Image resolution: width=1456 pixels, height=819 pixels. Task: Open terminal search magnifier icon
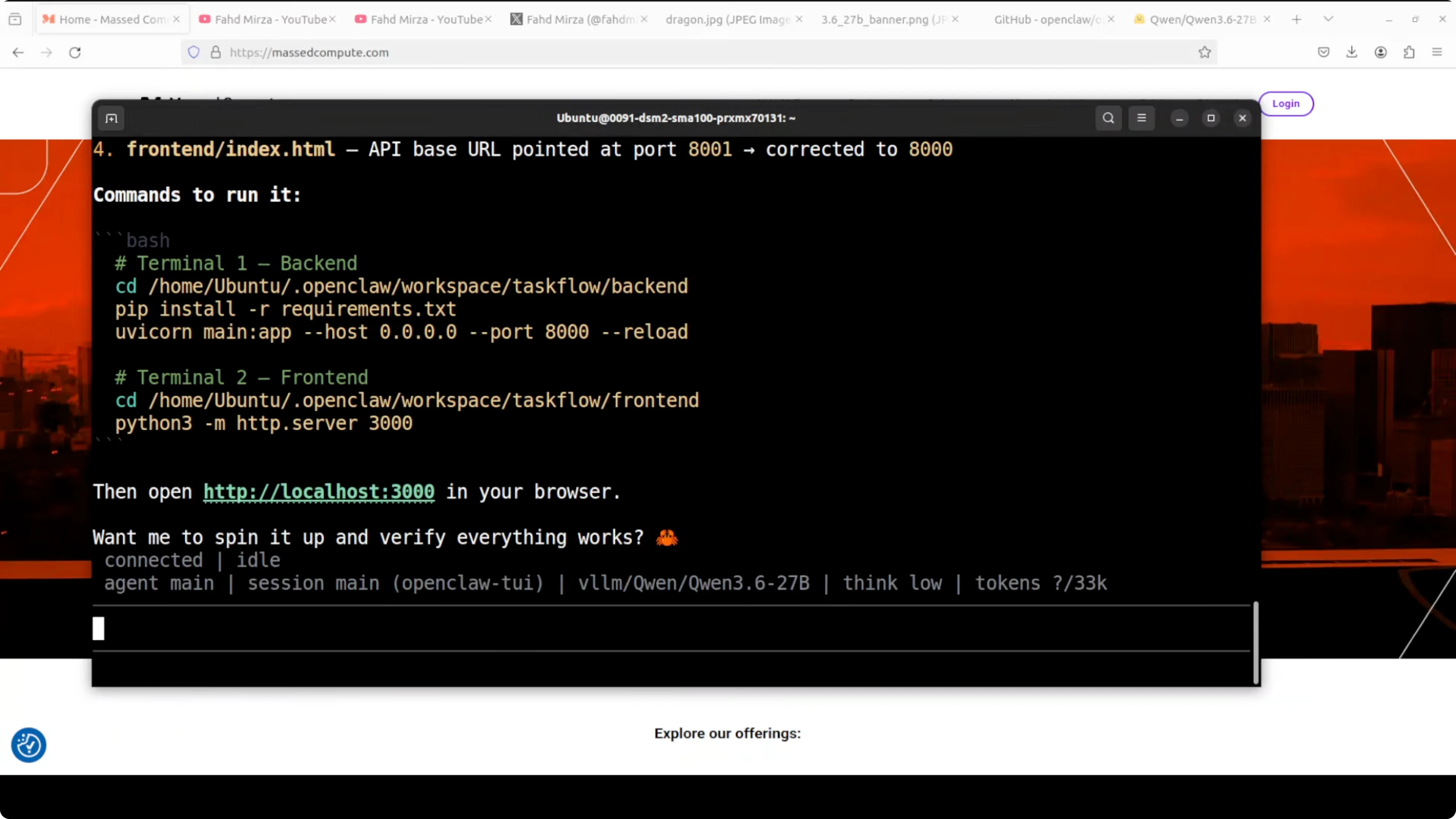1108,118
